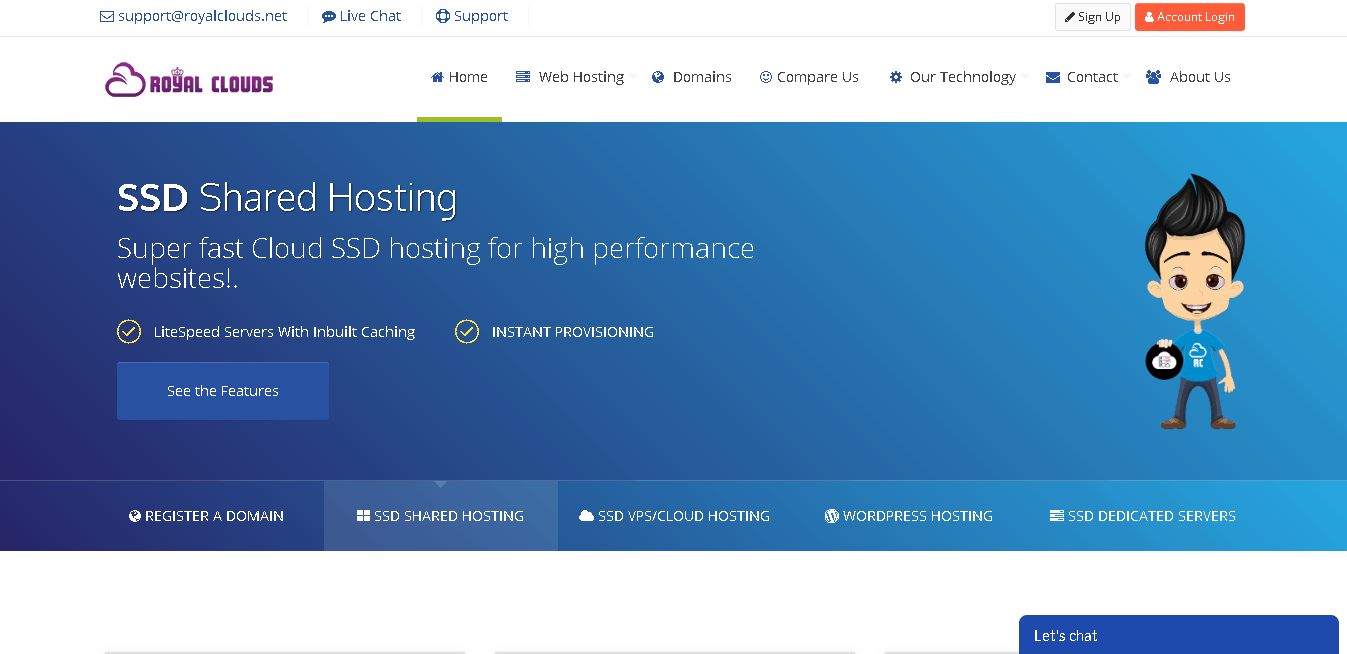Select the Register a Domain tab

coord(207,516)
